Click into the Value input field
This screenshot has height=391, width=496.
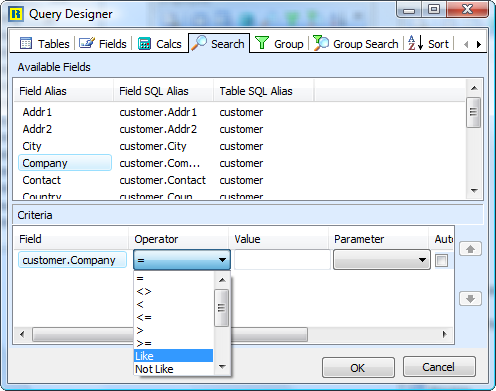pos(282,260)
